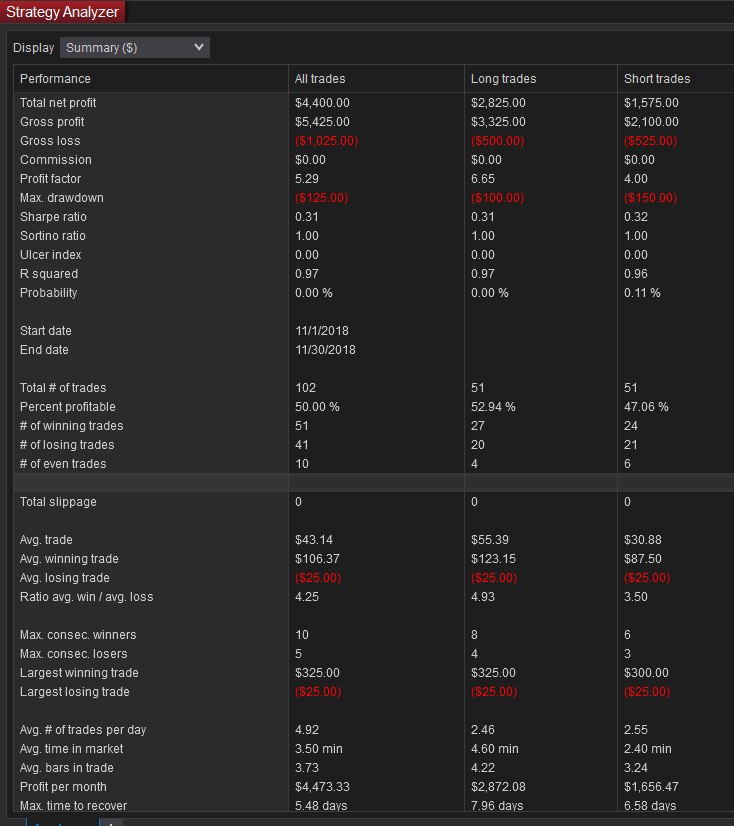Click the Display label text
Image resolution: width=734 pixels, height=826 pixels.
tap(34, 48)
